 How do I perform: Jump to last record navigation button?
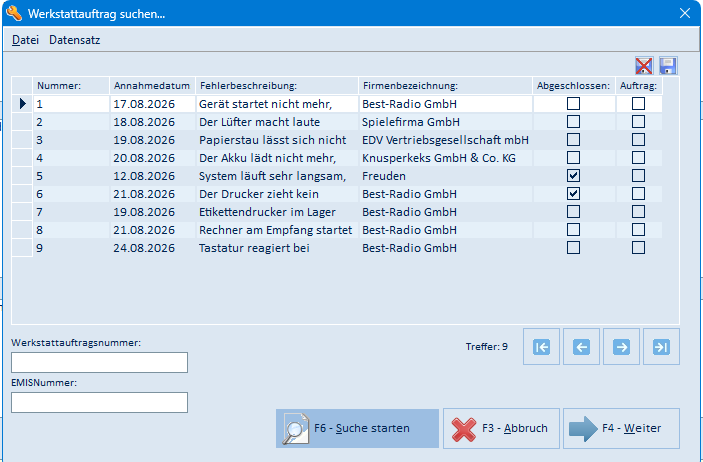click(x=661, y=347)
